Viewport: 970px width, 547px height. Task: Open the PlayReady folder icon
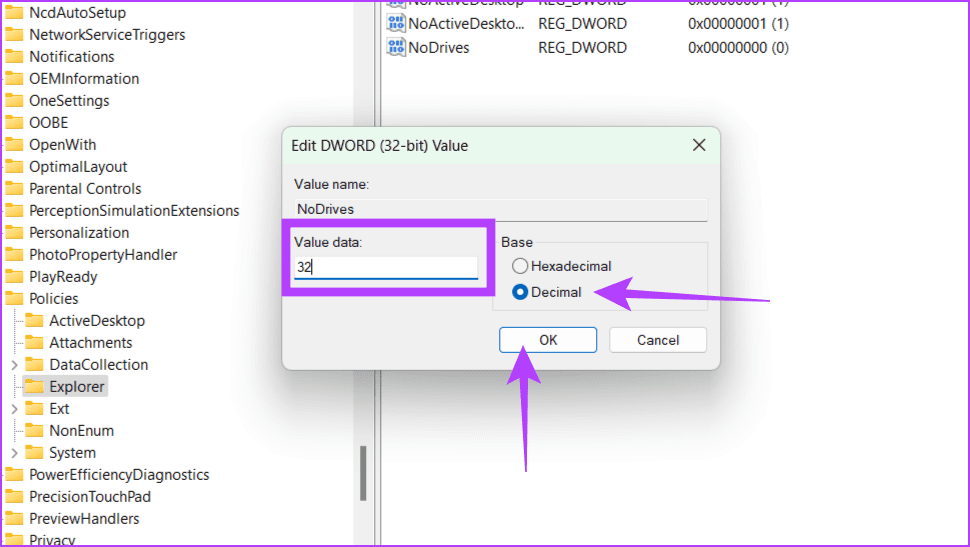point(14,277)
